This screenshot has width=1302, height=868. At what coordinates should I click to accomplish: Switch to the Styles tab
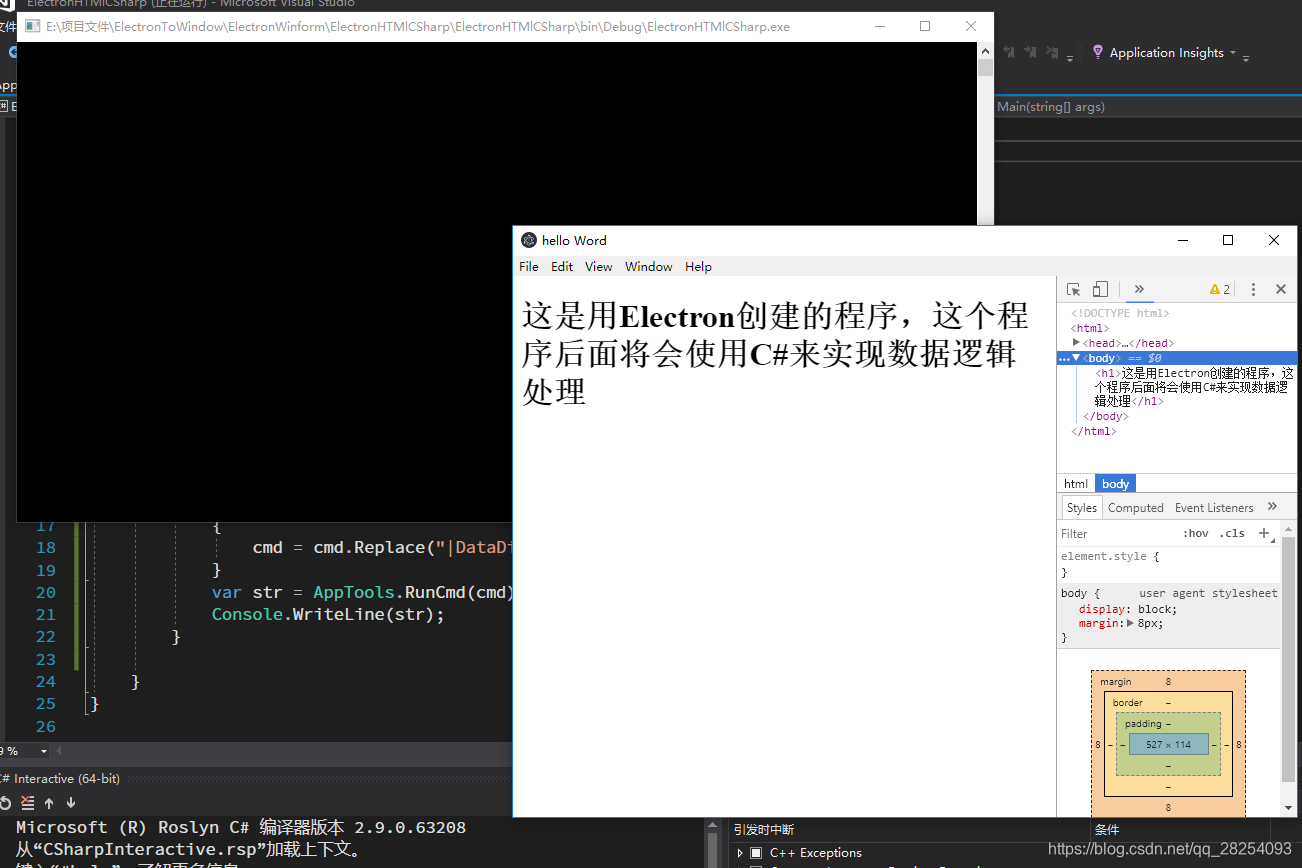click(x=1081, y=508)
